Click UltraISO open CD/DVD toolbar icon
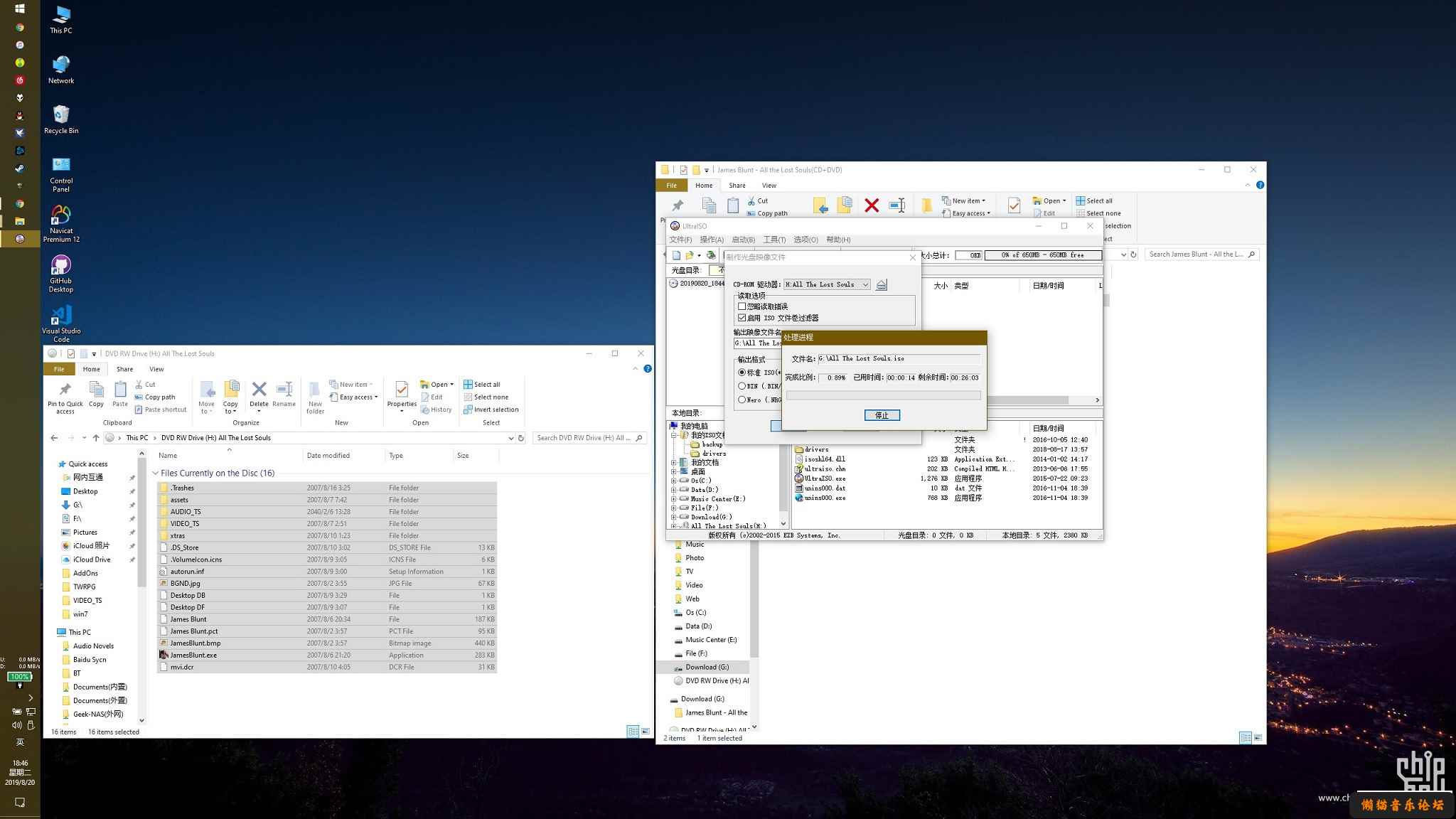This screenshot has width=1456, height=819. pyautogui.click(x=710, y=255)
